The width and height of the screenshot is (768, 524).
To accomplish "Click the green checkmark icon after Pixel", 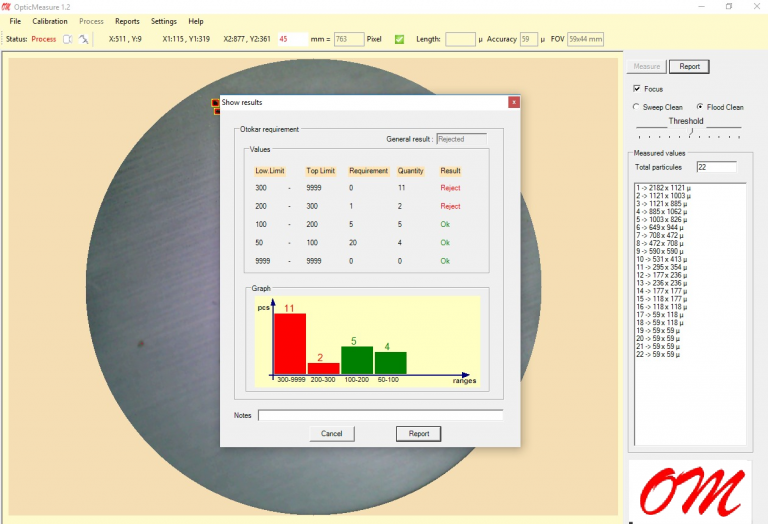I will pos(399,39).
